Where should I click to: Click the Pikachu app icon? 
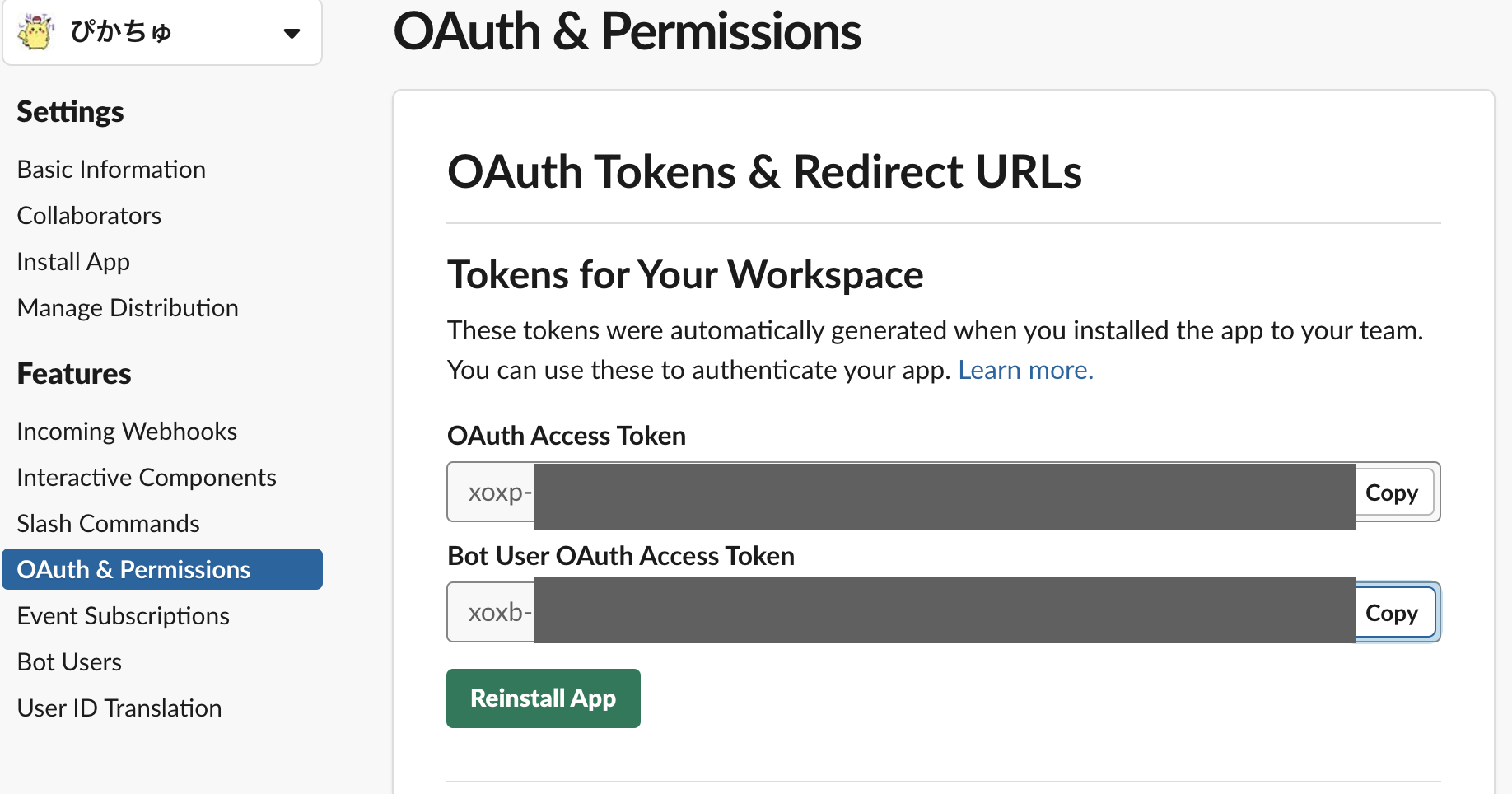tap(35, 32)
